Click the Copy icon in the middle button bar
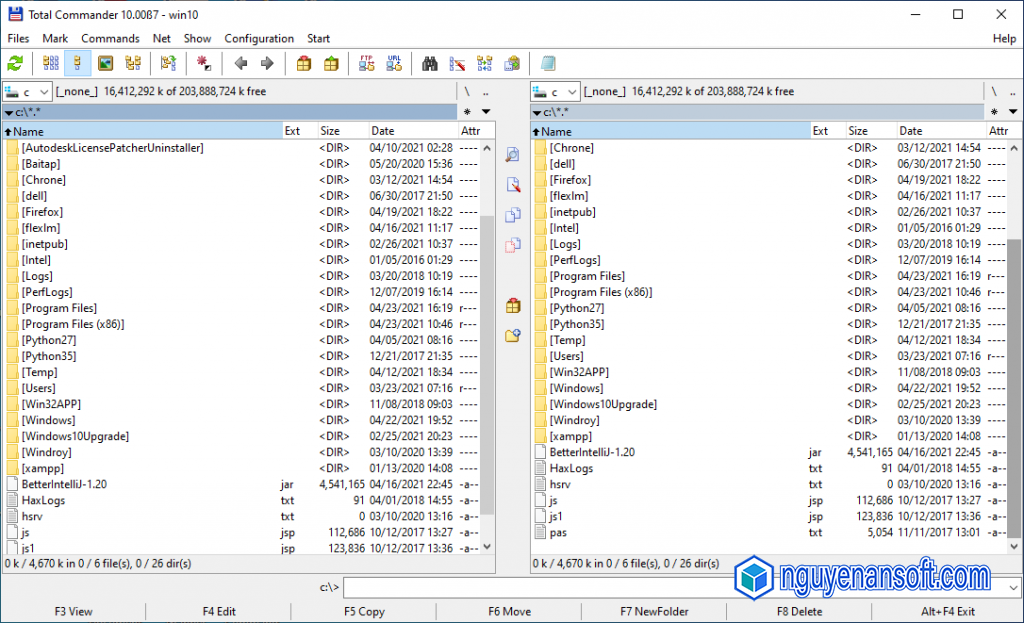1024x623 pixels. point(513,215)
